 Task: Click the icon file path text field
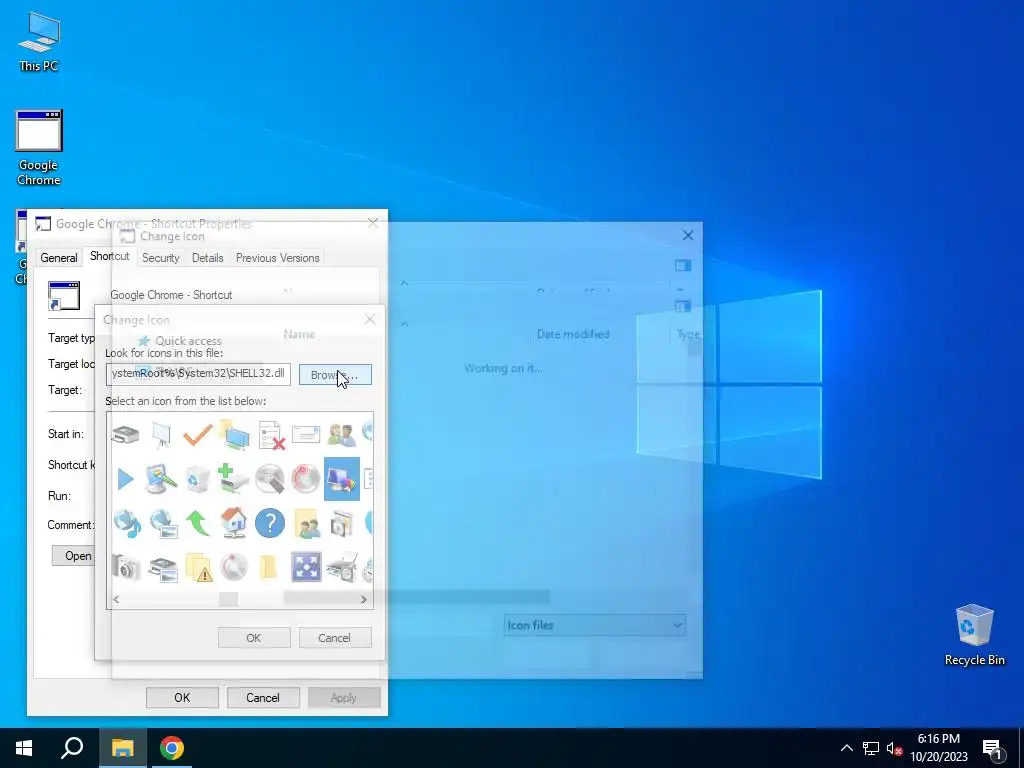pyautogui.click(x=198, y=374)
